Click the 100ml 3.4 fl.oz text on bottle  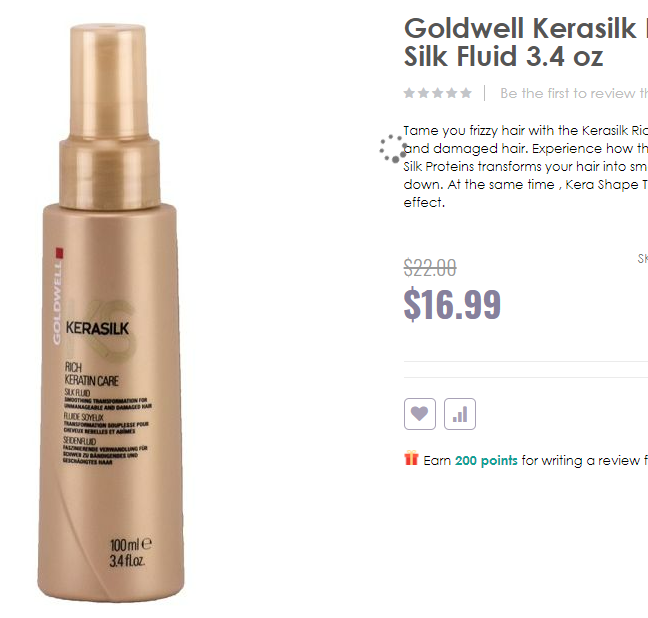(x=130, y=553)
